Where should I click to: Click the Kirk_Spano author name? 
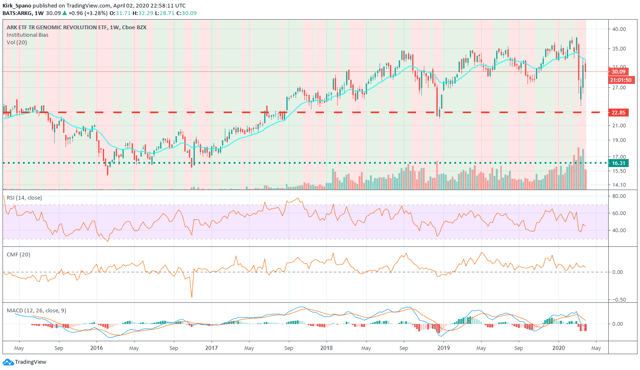click(17, 6)
